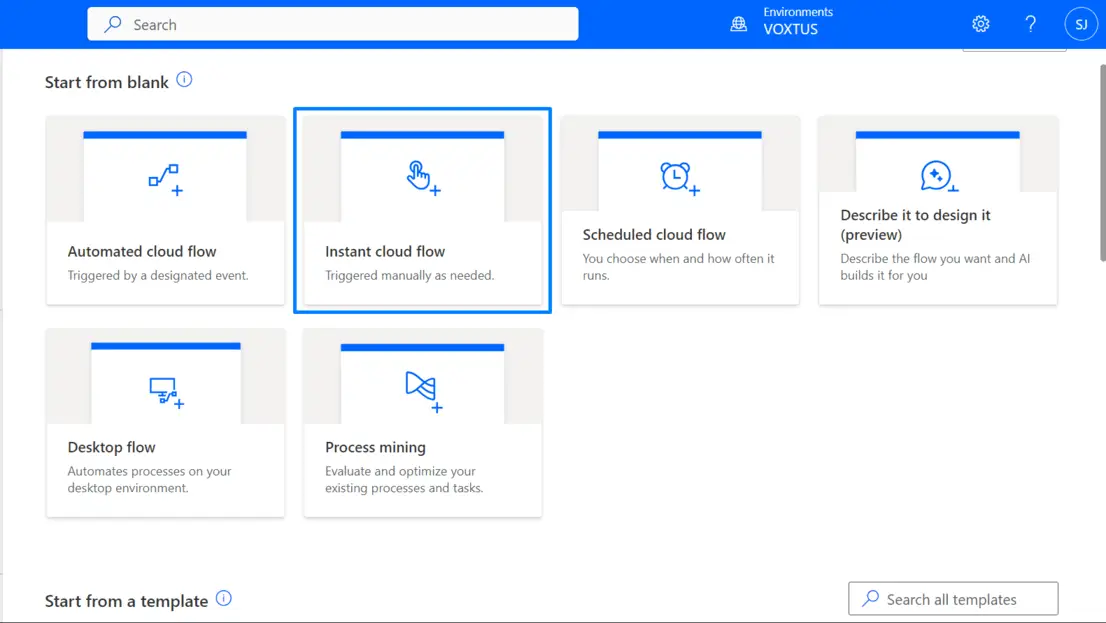Open the Help question mark icon
1106x623 pixels.
tap(1031, 24)
